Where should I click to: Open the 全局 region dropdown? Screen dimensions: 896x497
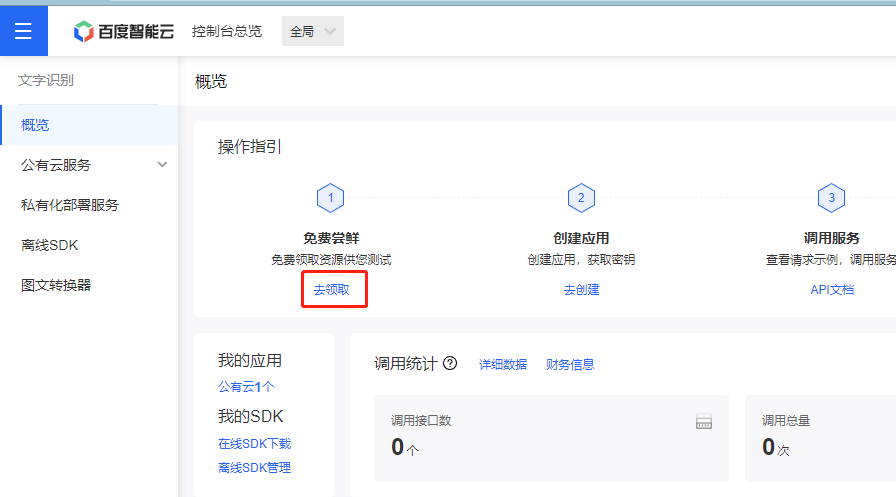tap(313, 31)
